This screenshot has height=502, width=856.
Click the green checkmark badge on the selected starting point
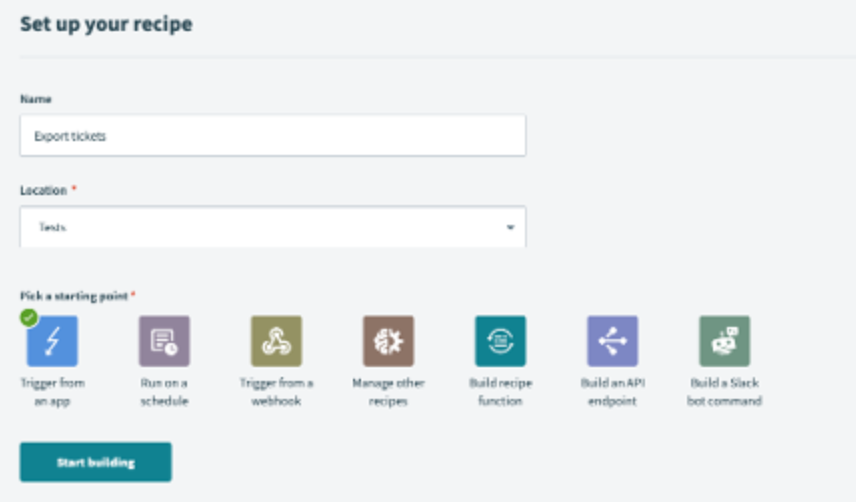tap(29, 318)
